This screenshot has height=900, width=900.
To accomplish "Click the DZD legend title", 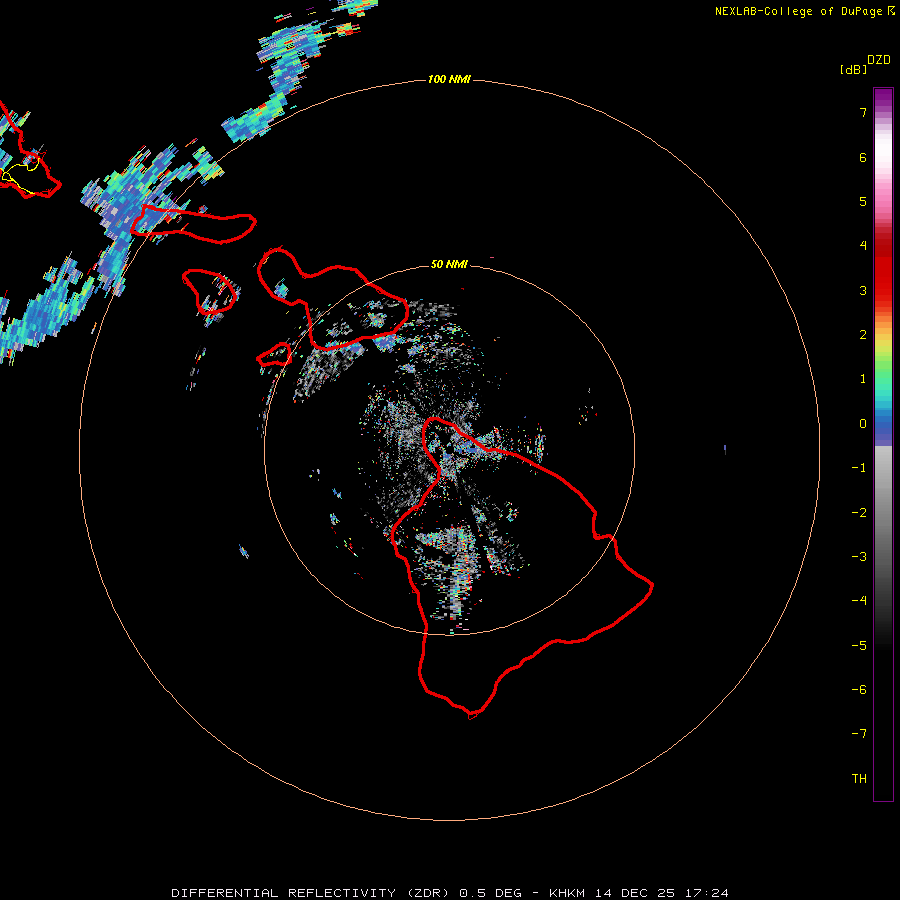I will point(879,60).
